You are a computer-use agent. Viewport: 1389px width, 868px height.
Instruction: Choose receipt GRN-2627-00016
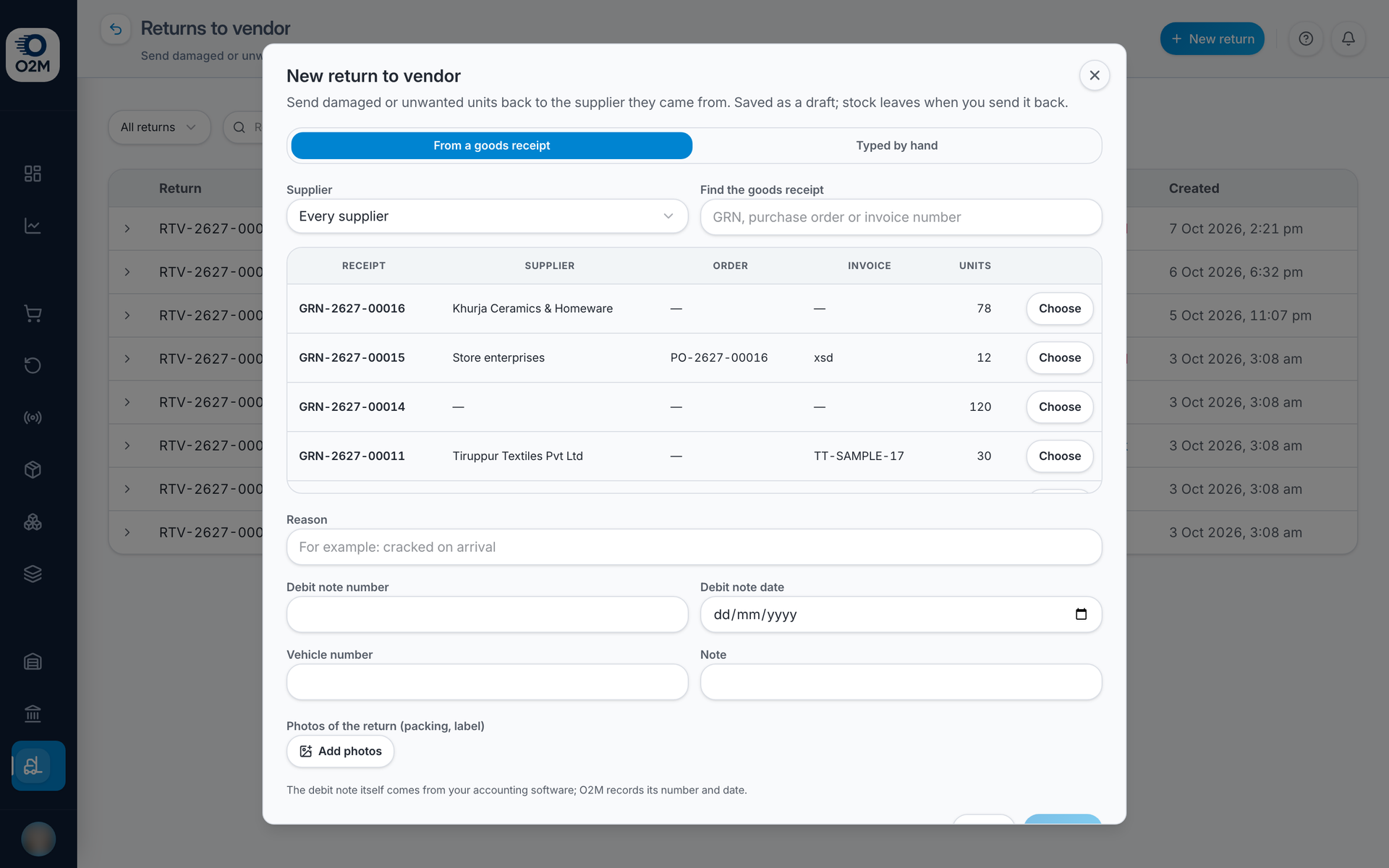coord(1060,308)
